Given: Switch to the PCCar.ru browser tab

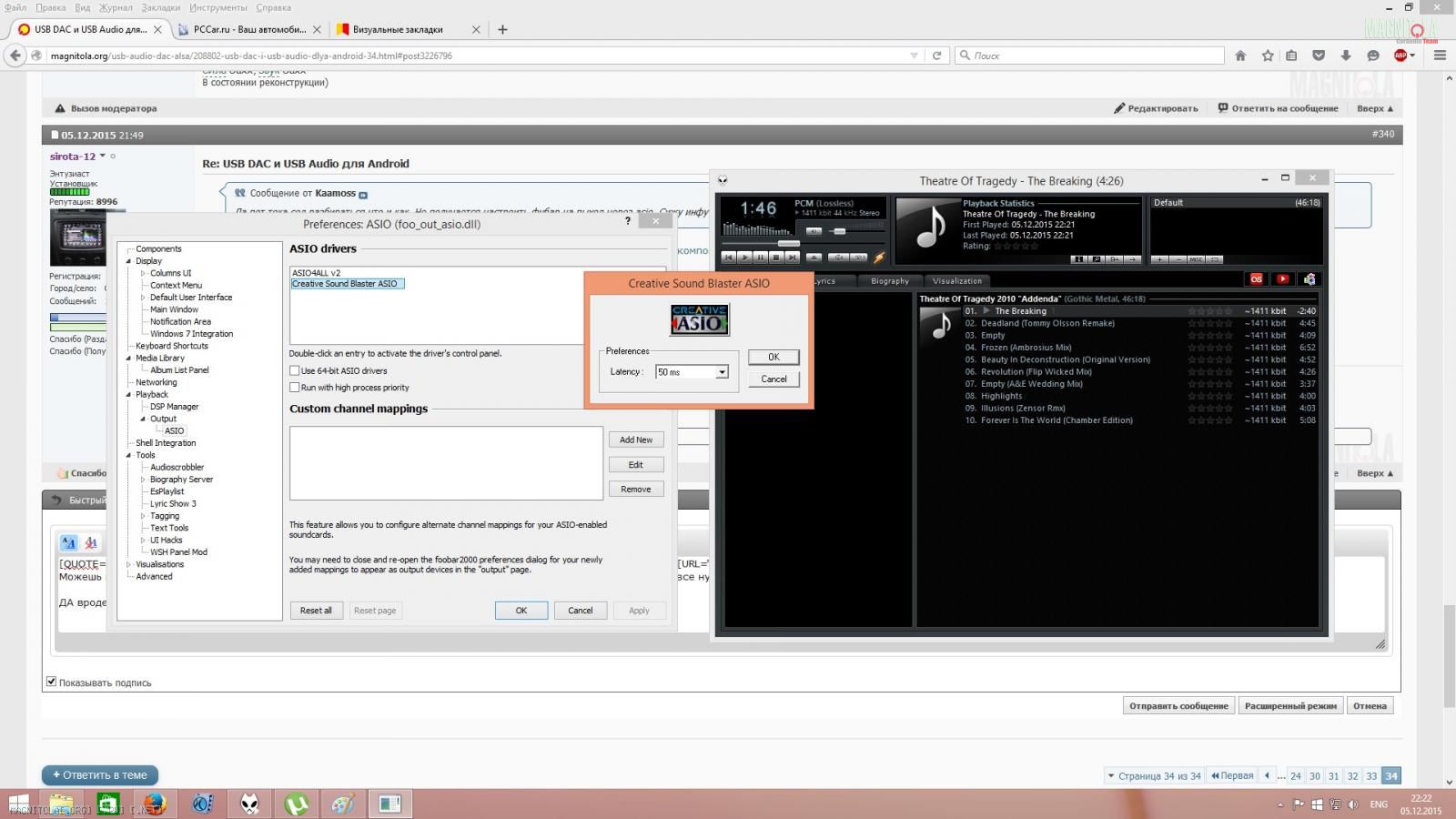Looking at the screenshot, I should point(249,29).
